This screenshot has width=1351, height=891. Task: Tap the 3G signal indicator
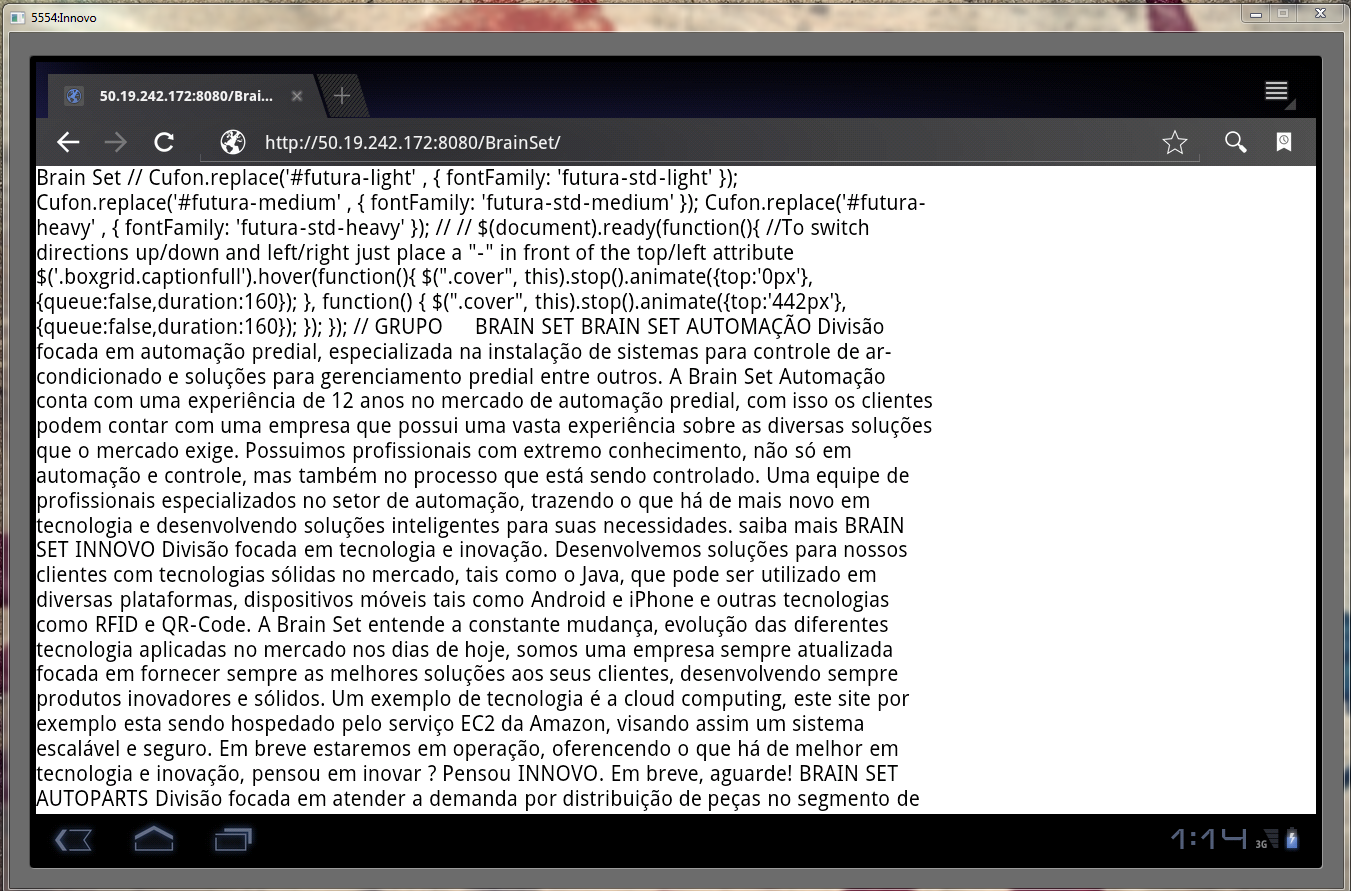click(1266, 839)
